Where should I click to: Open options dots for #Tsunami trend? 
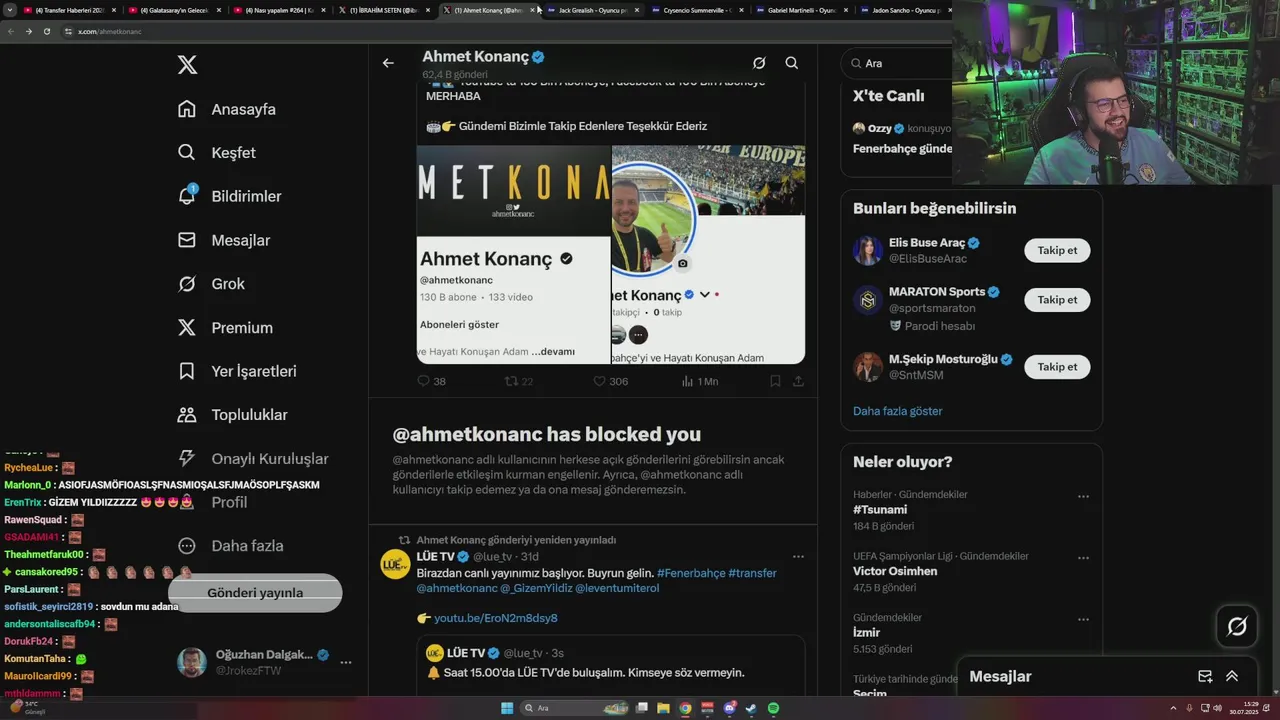1083,497
